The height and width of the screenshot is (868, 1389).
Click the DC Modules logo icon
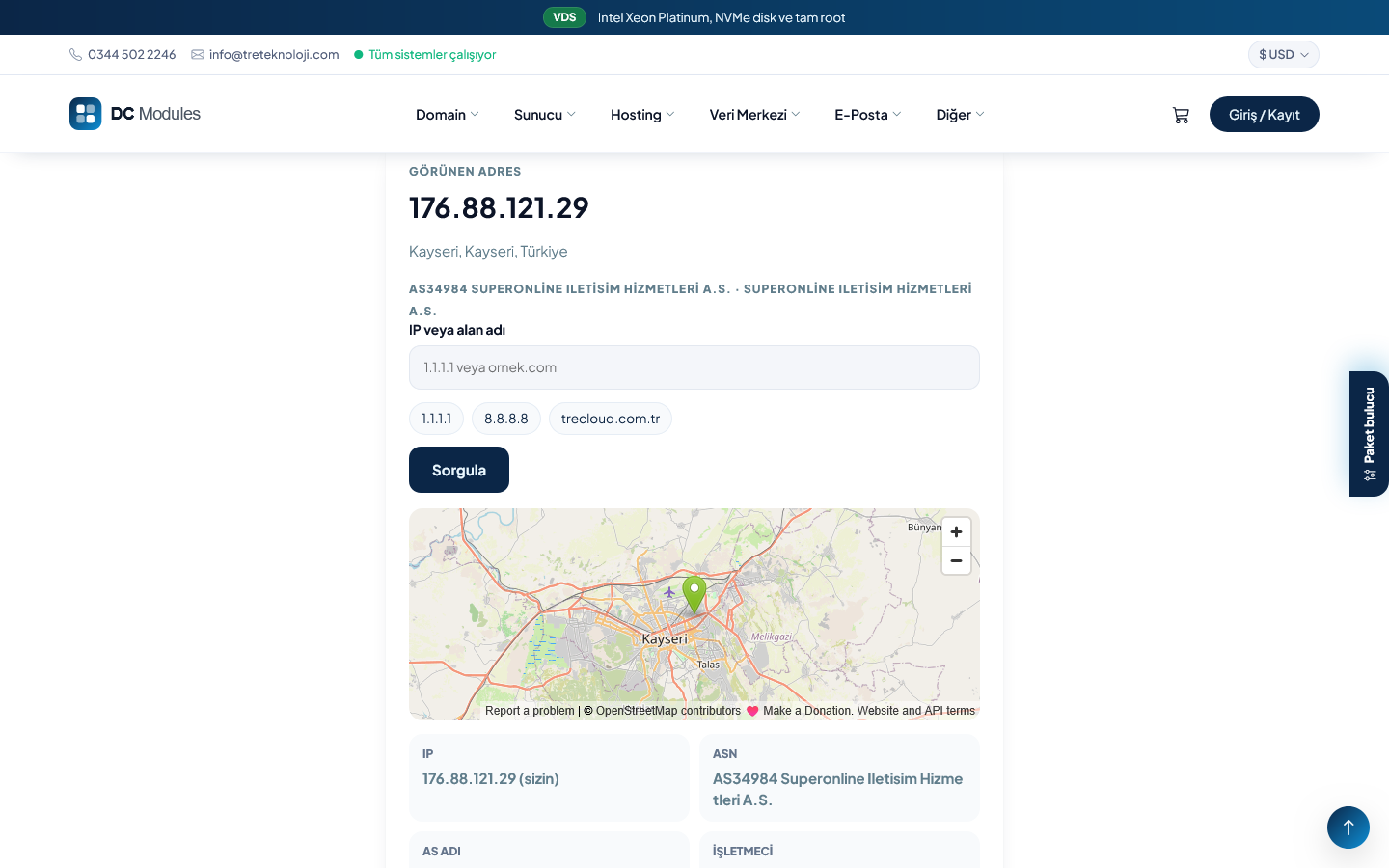[x=86, y=114]
